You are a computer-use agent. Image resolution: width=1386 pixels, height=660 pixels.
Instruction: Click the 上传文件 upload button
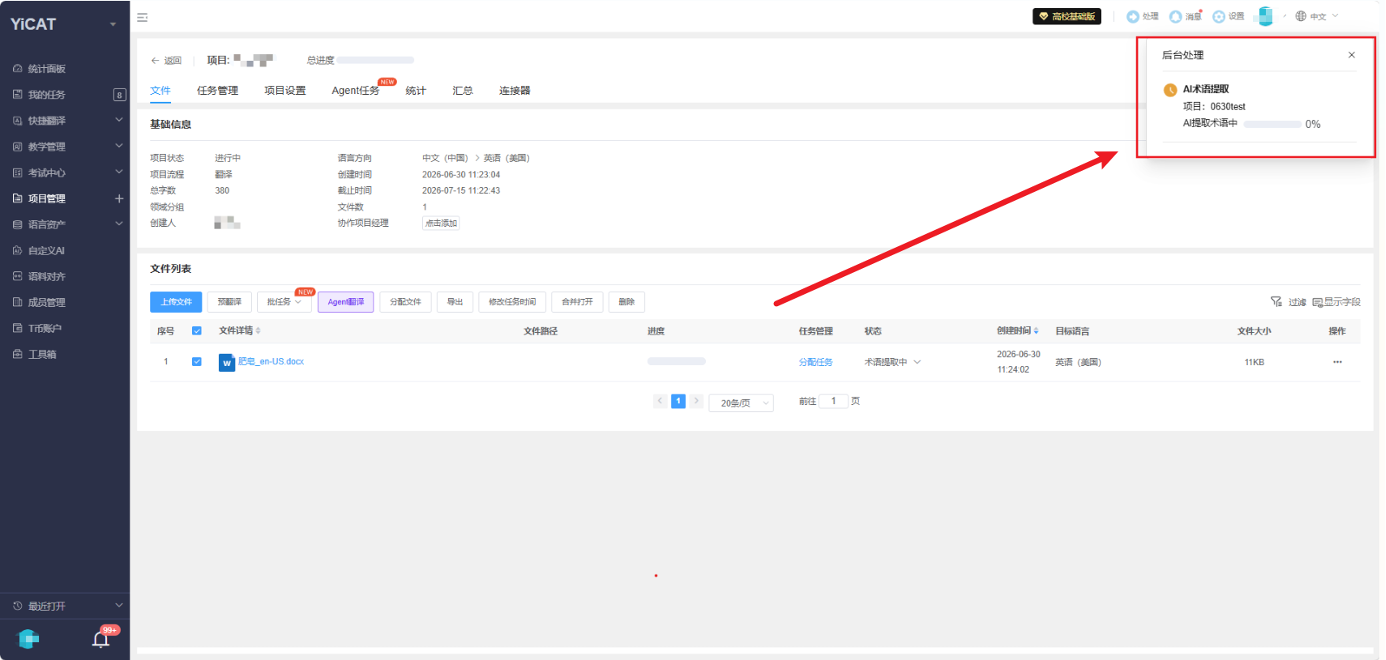point(176,302)
